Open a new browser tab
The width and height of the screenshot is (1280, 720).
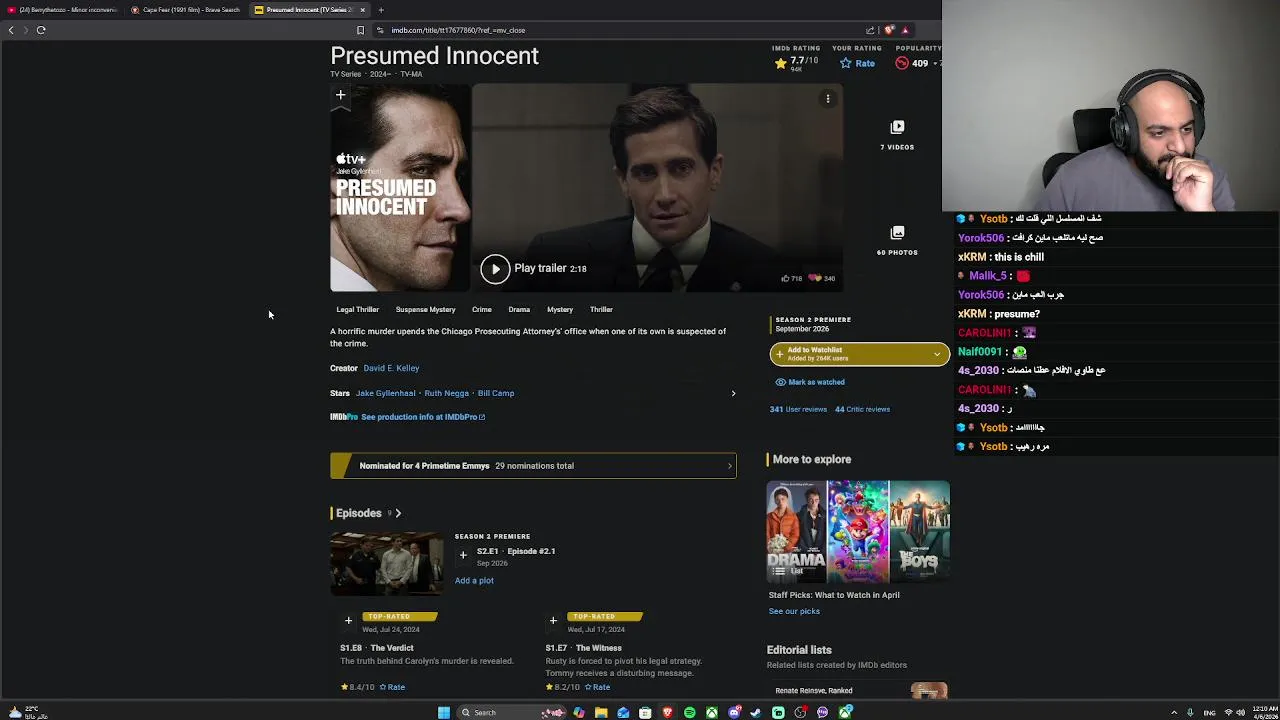click(381, 10)
